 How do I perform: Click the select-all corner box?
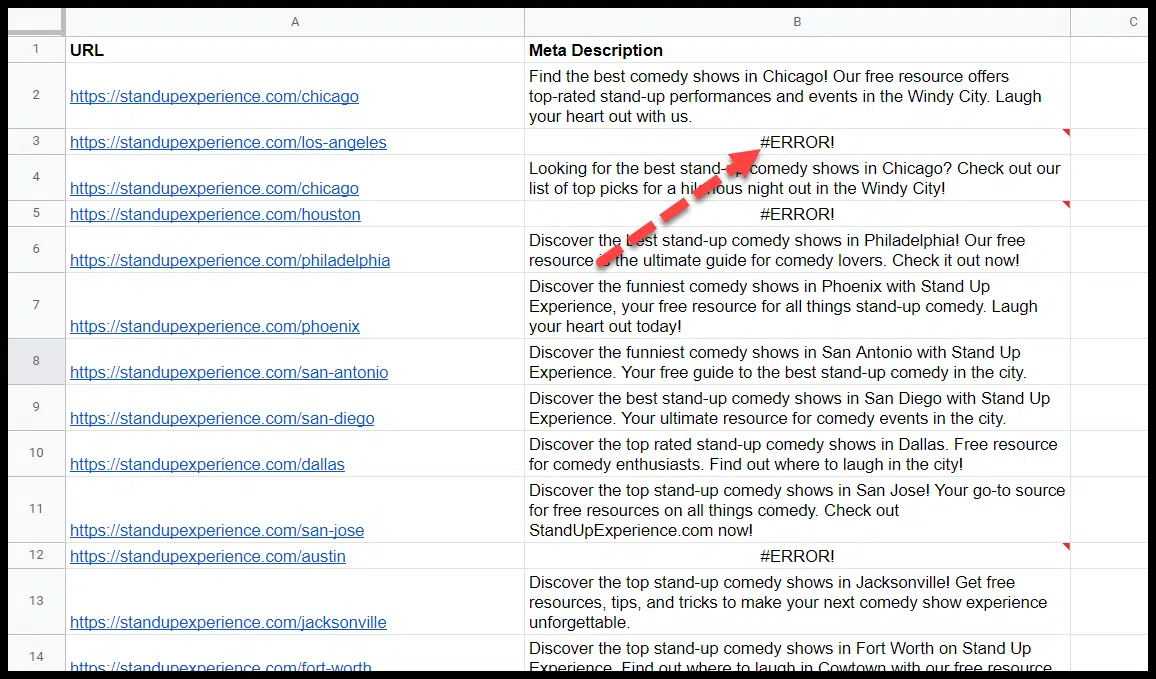pos(36,22)
